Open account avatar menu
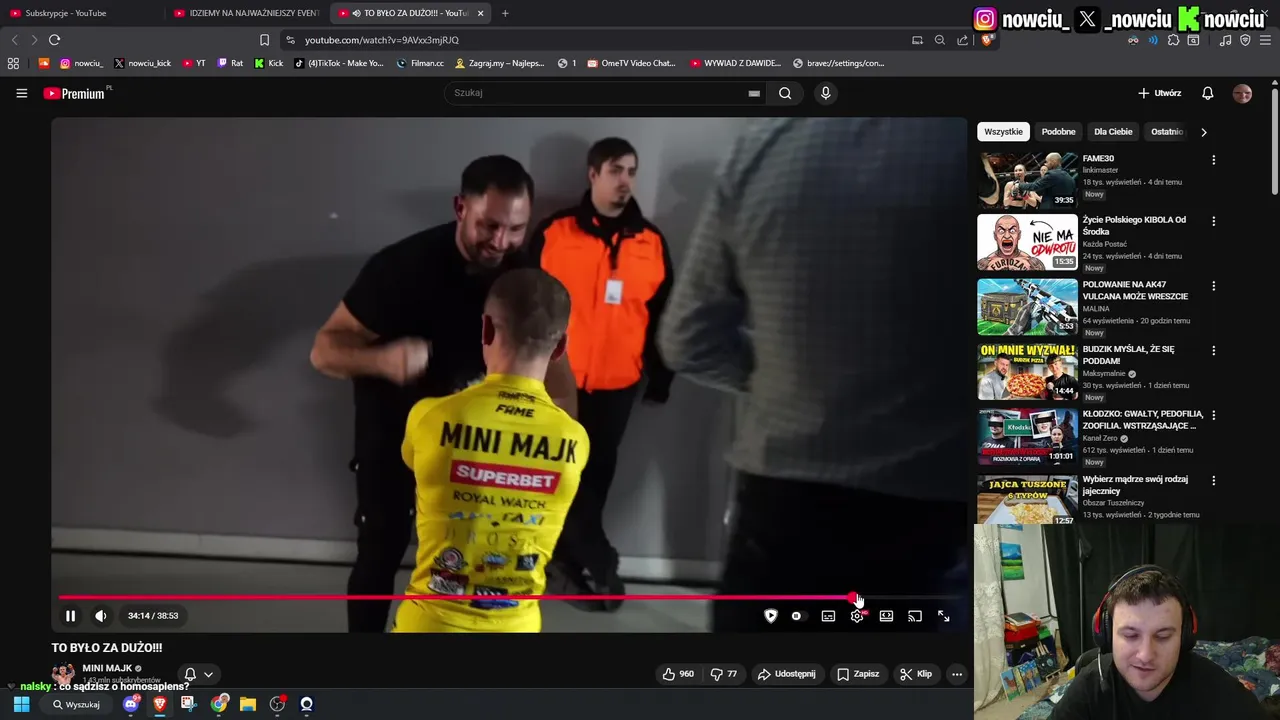The image size is (1280, 720). (1242, 93)
